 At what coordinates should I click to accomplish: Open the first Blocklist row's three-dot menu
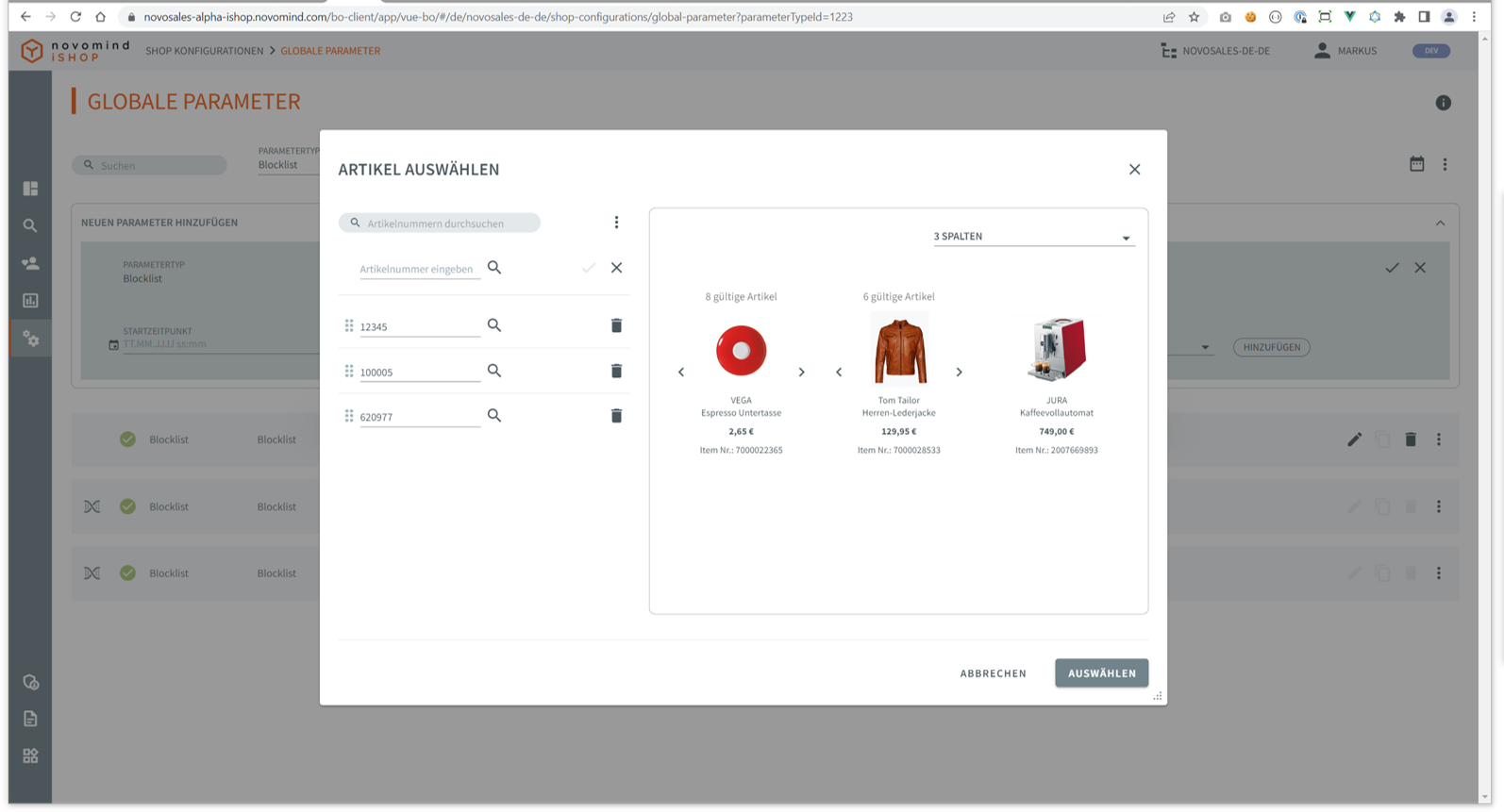coord(1439,439)
